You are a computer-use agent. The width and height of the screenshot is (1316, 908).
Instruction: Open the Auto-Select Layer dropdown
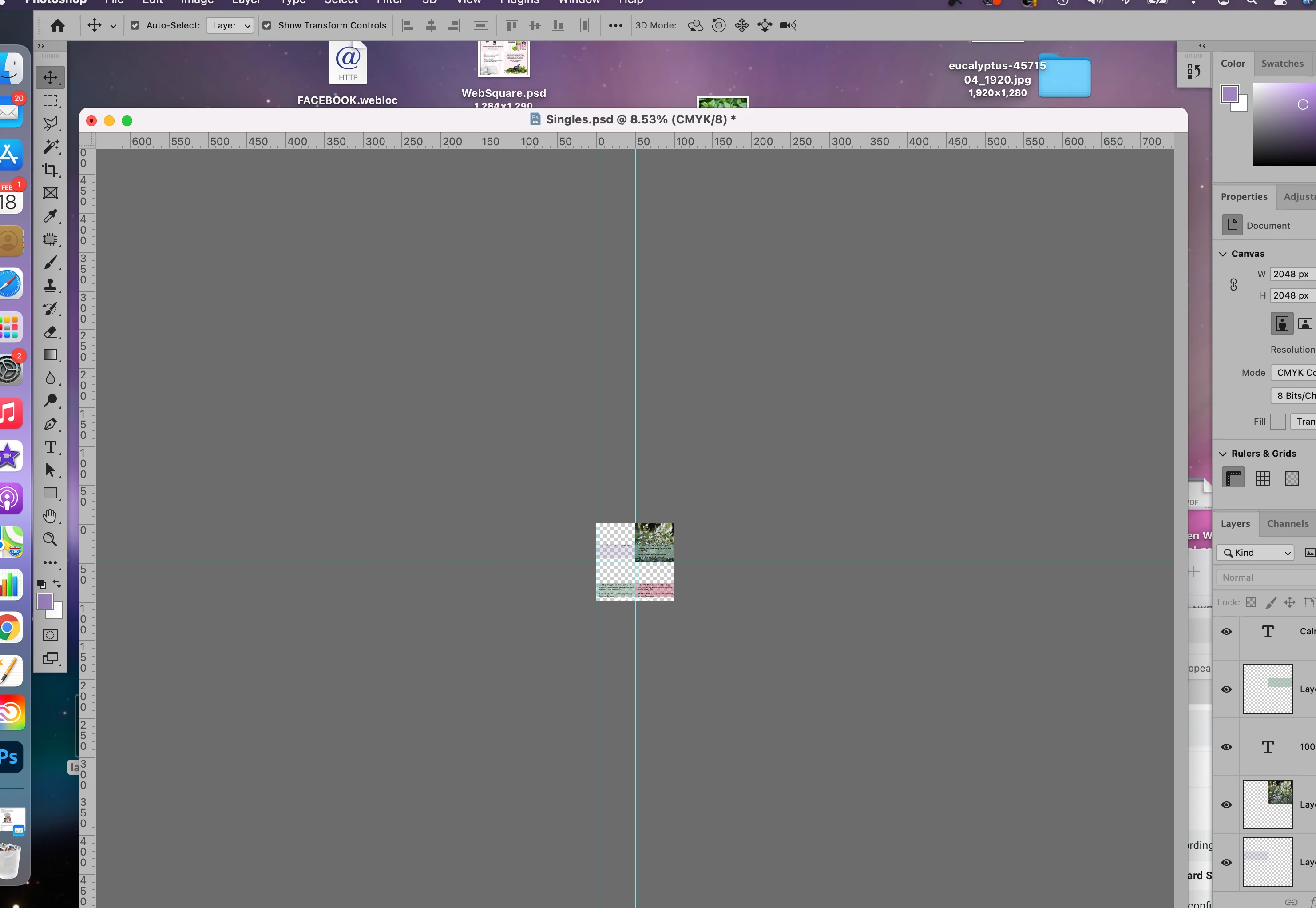coord(230,26)
